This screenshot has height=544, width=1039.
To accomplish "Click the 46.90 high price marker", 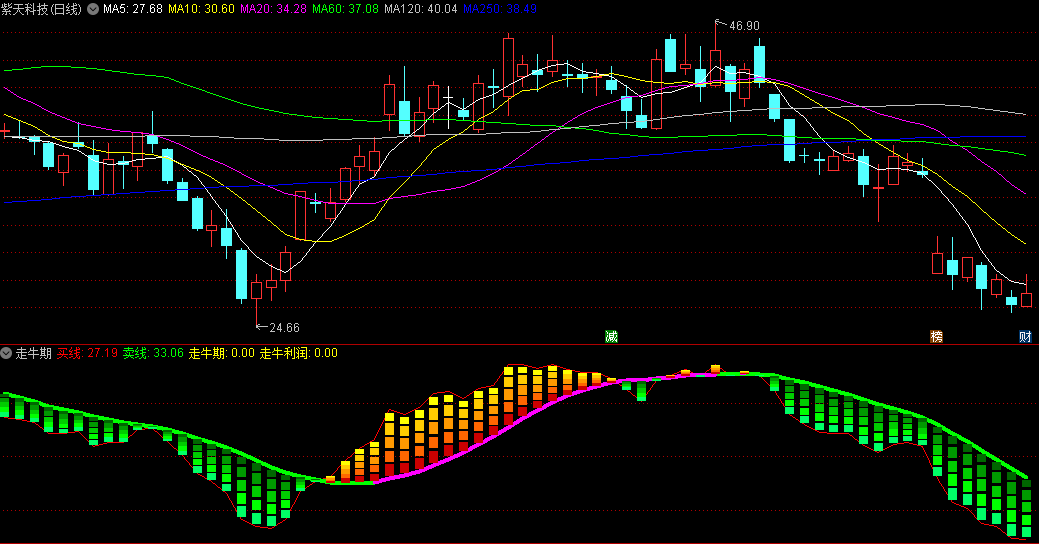I will pyautogui.click(x=744, y=26).
